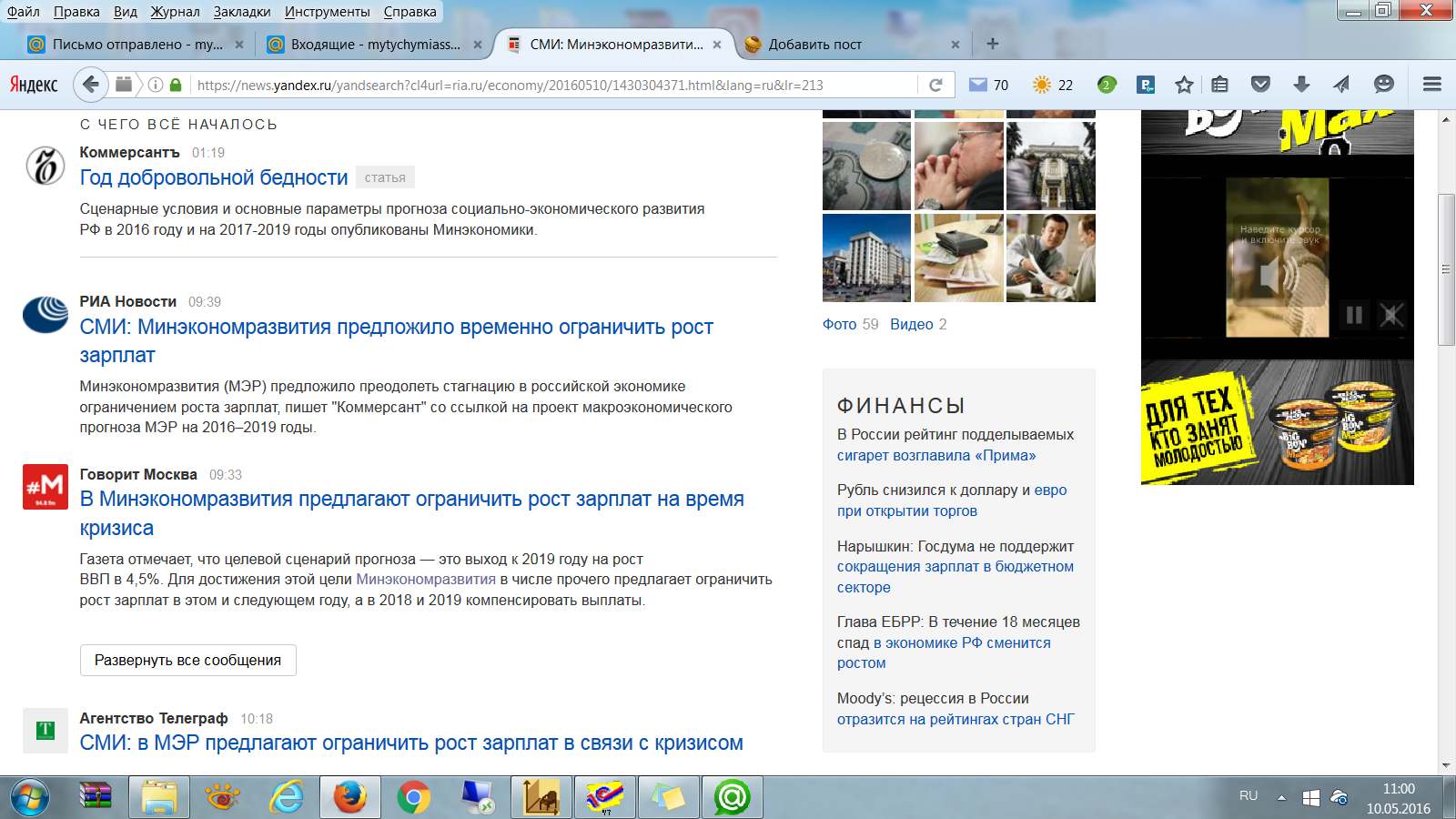
Task: Open the Firefox hamburger menu
Action: tap(1432, 85)
